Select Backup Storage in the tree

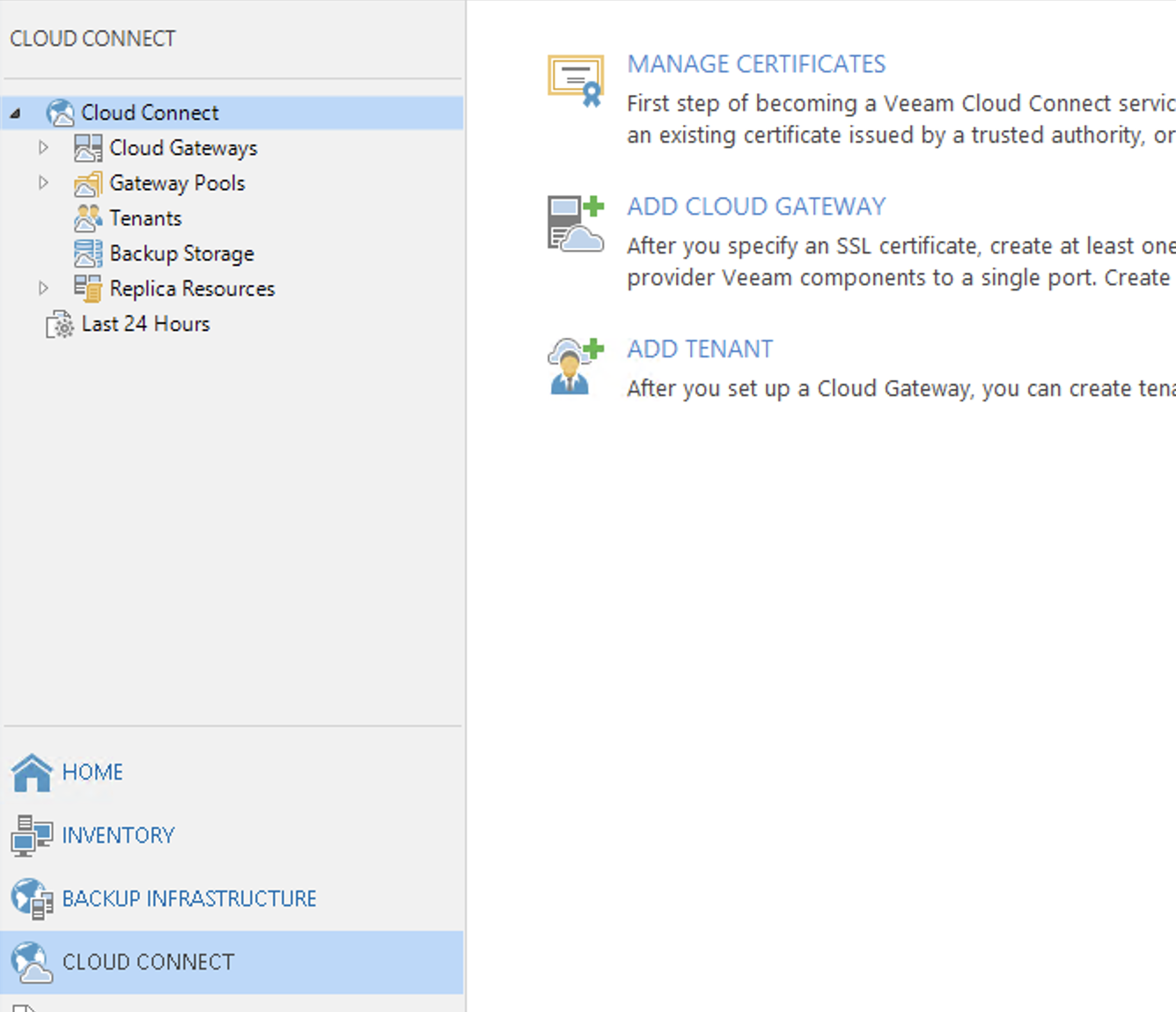[181, 253]
